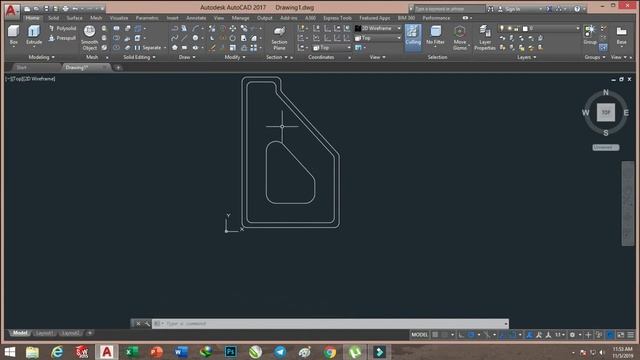This screenshot has height=360, width=640.
Task: Apply Smooth Object mesh tool
Action: (89, 37)
